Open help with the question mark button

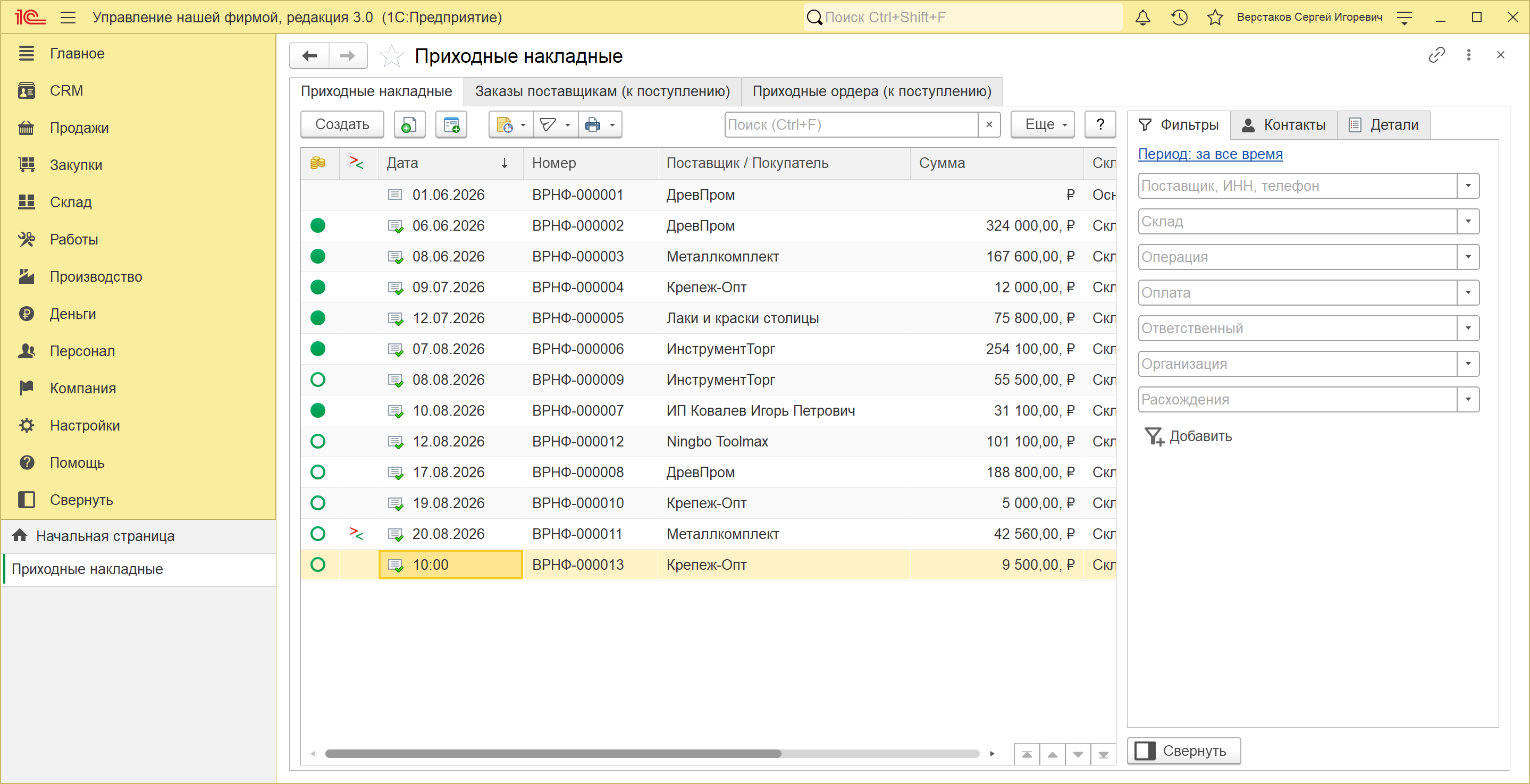1100,125
